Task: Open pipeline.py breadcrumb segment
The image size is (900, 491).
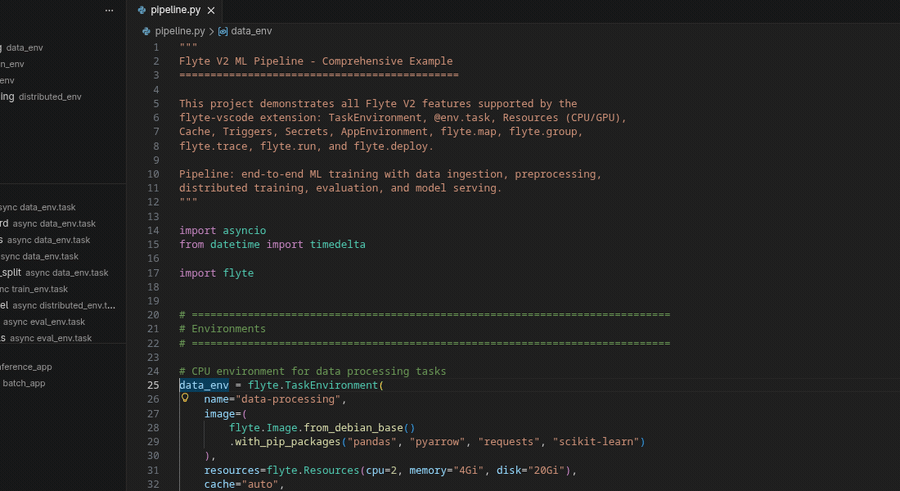Action: 180,31
